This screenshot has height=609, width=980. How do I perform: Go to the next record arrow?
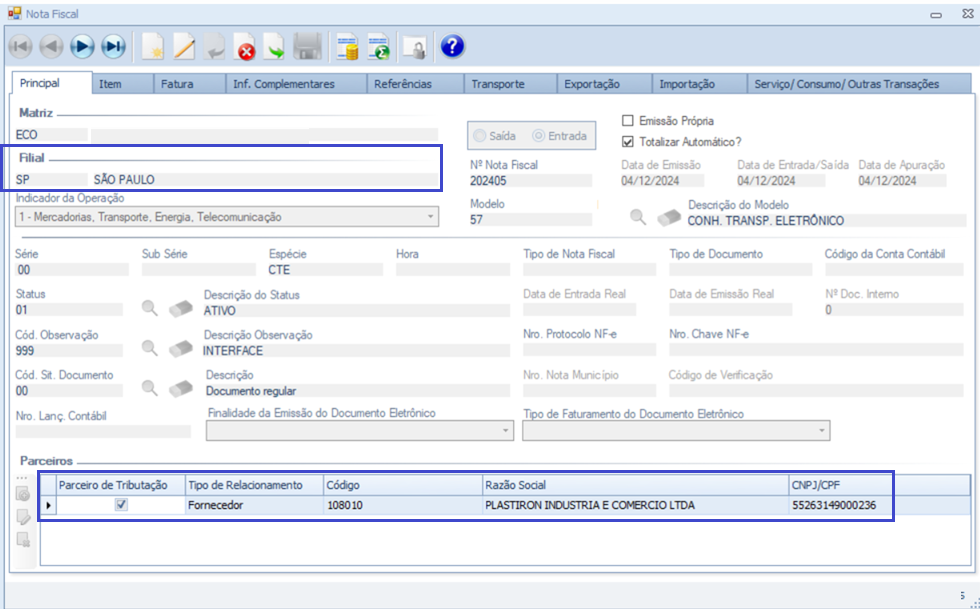point(82,46)
